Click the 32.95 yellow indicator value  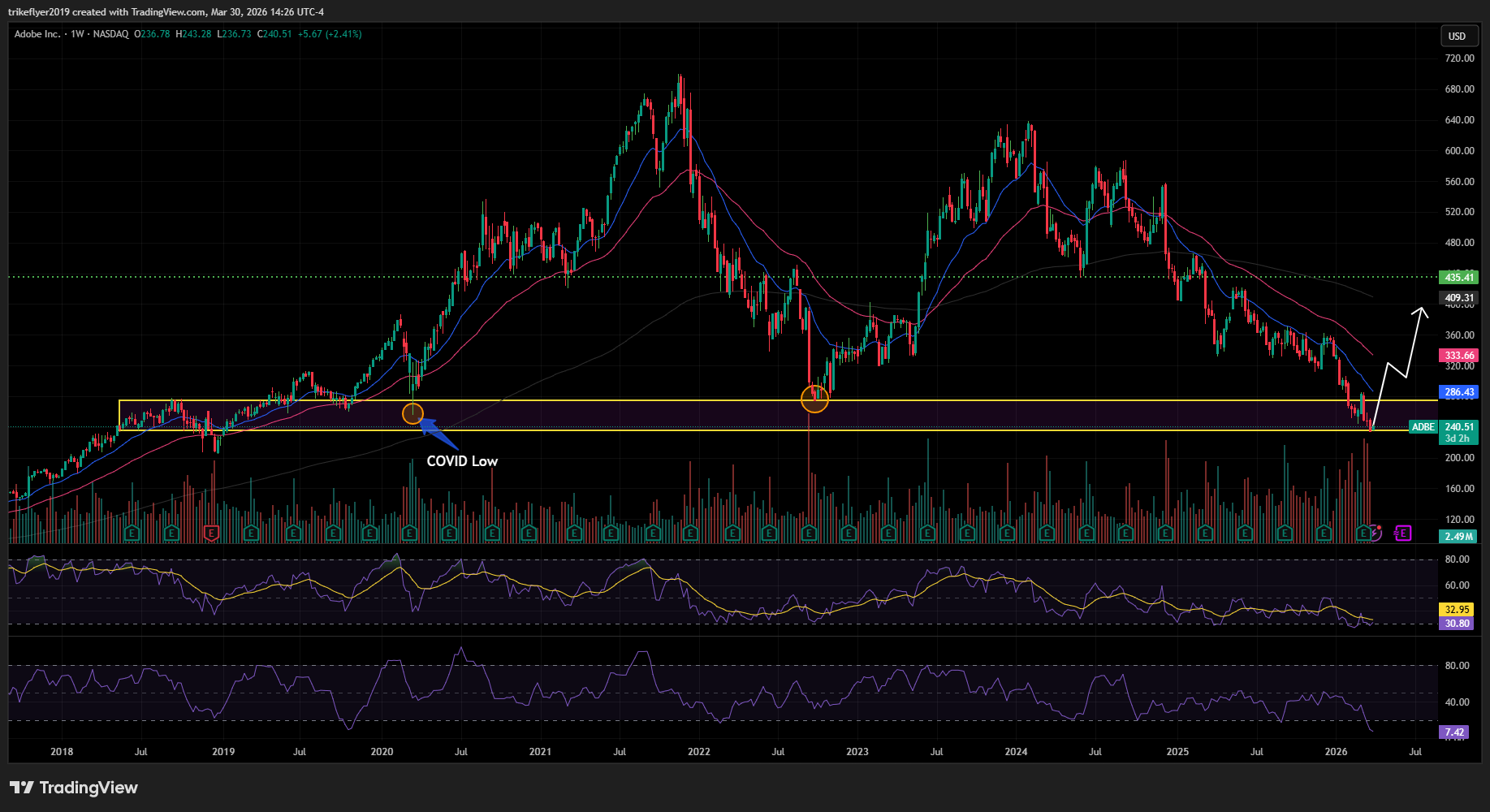click(x=1457, y=610)
